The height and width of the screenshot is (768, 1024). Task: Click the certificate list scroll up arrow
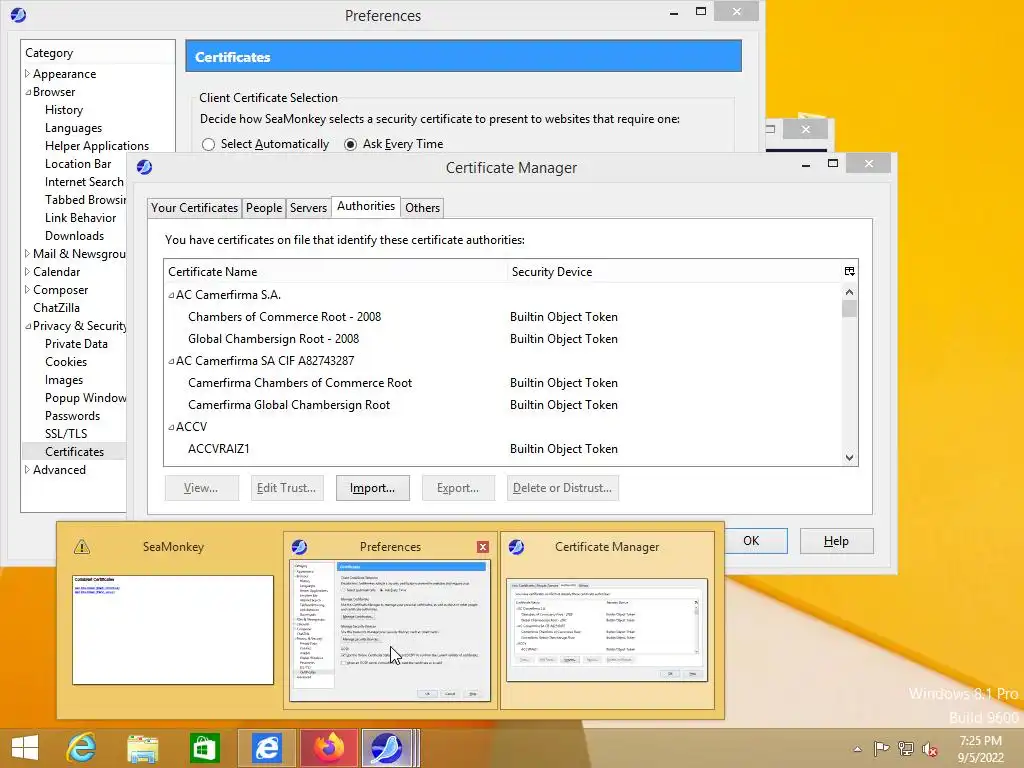[849, 292]
